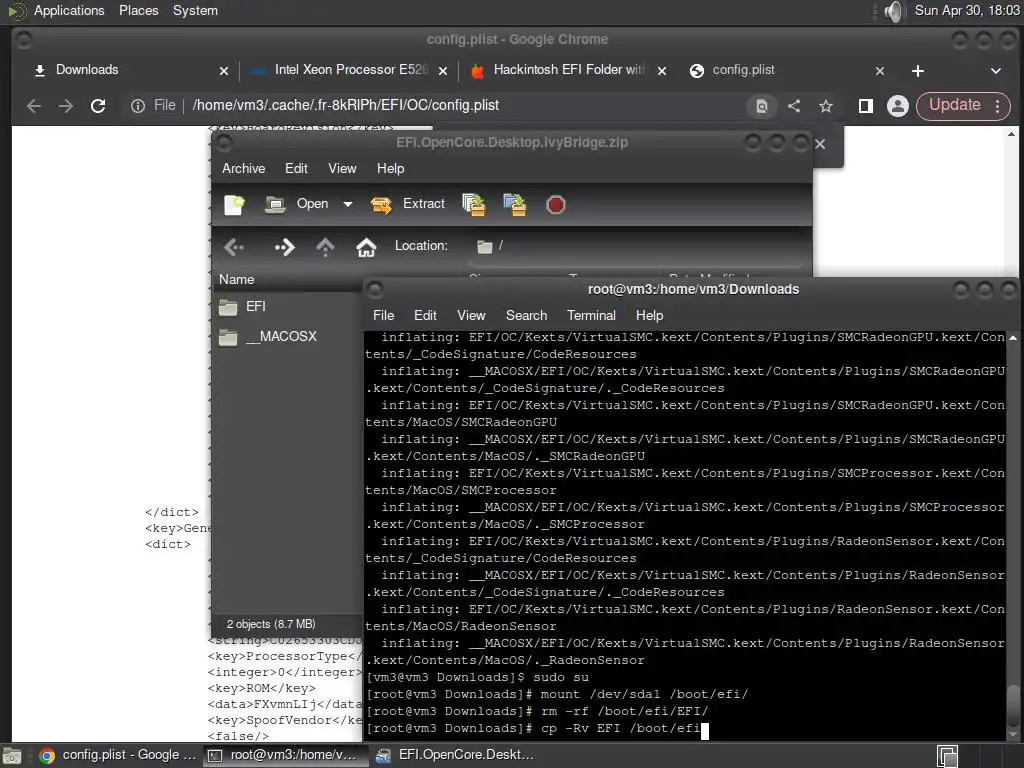The image size is (1024, 768).
Task: Click volume speaker icon in panel
Action: pyautogui.click(x=893, y=11)
